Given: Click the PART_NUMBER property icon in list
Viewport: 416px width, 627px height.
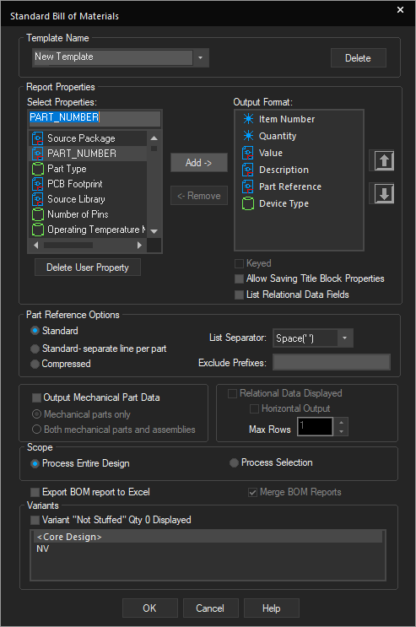Looking at the screenshot, I should [38, 154].
